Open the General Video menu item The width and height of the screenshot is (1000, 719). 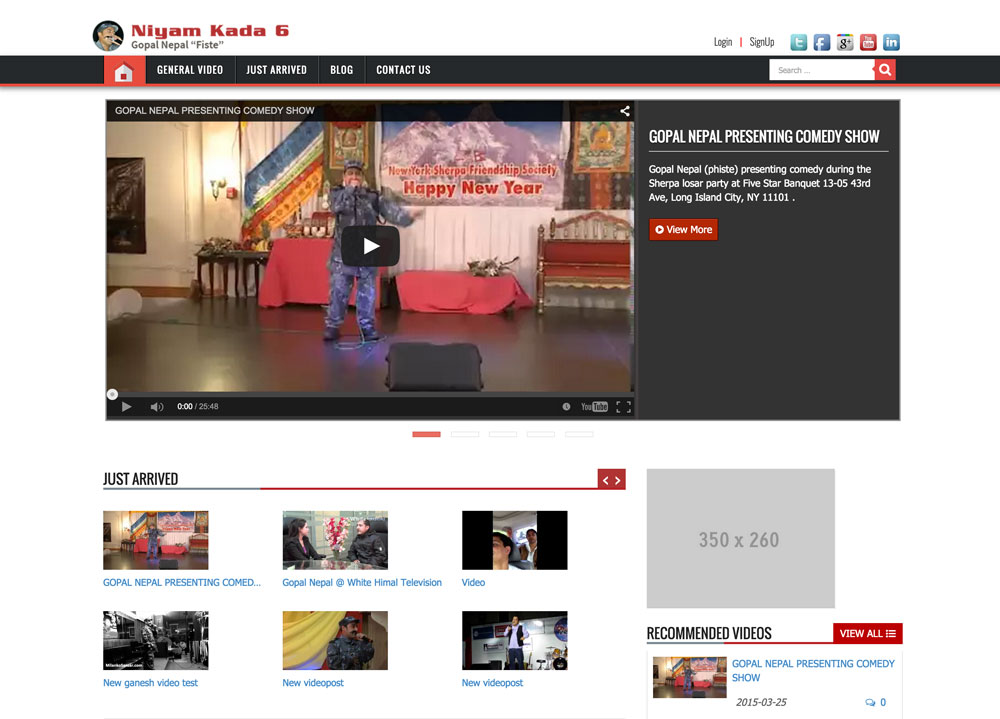tap(190, 70)
